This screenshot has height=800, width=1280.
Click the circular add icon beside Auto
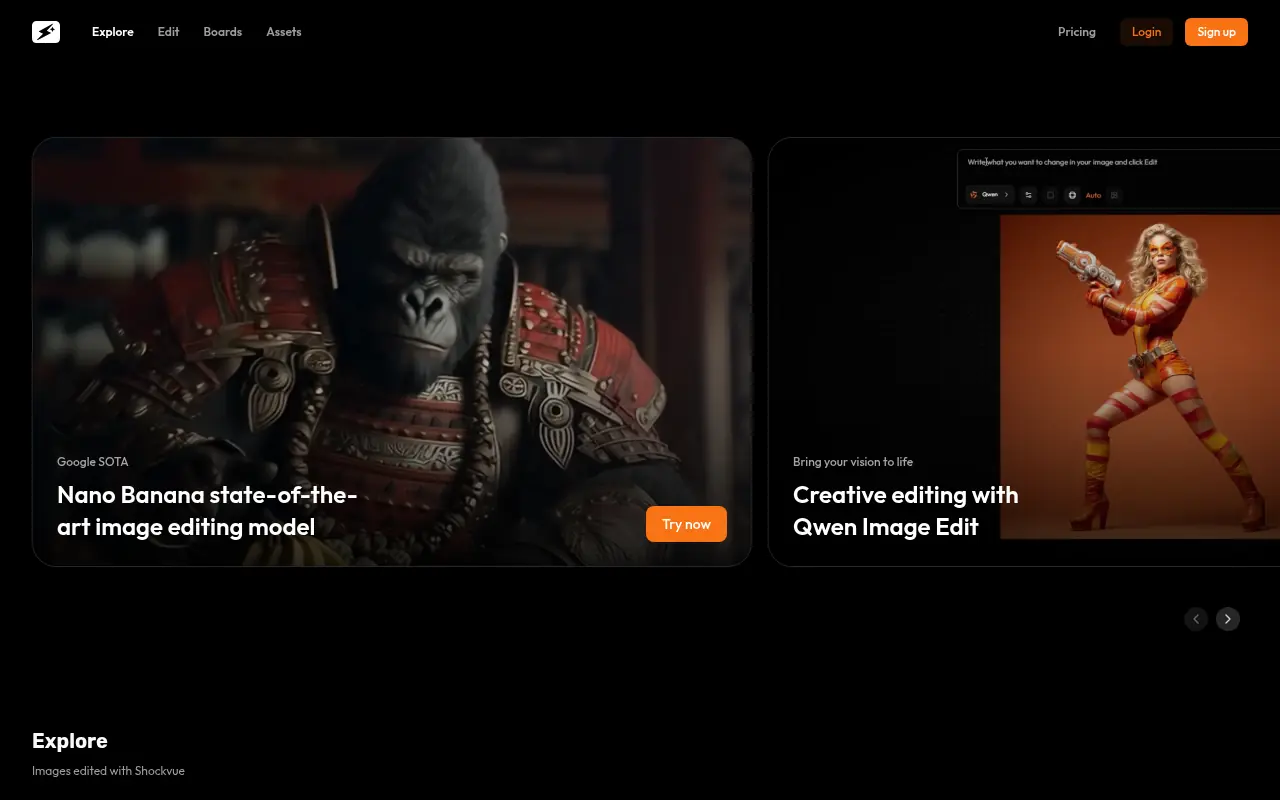point(1072,195)
